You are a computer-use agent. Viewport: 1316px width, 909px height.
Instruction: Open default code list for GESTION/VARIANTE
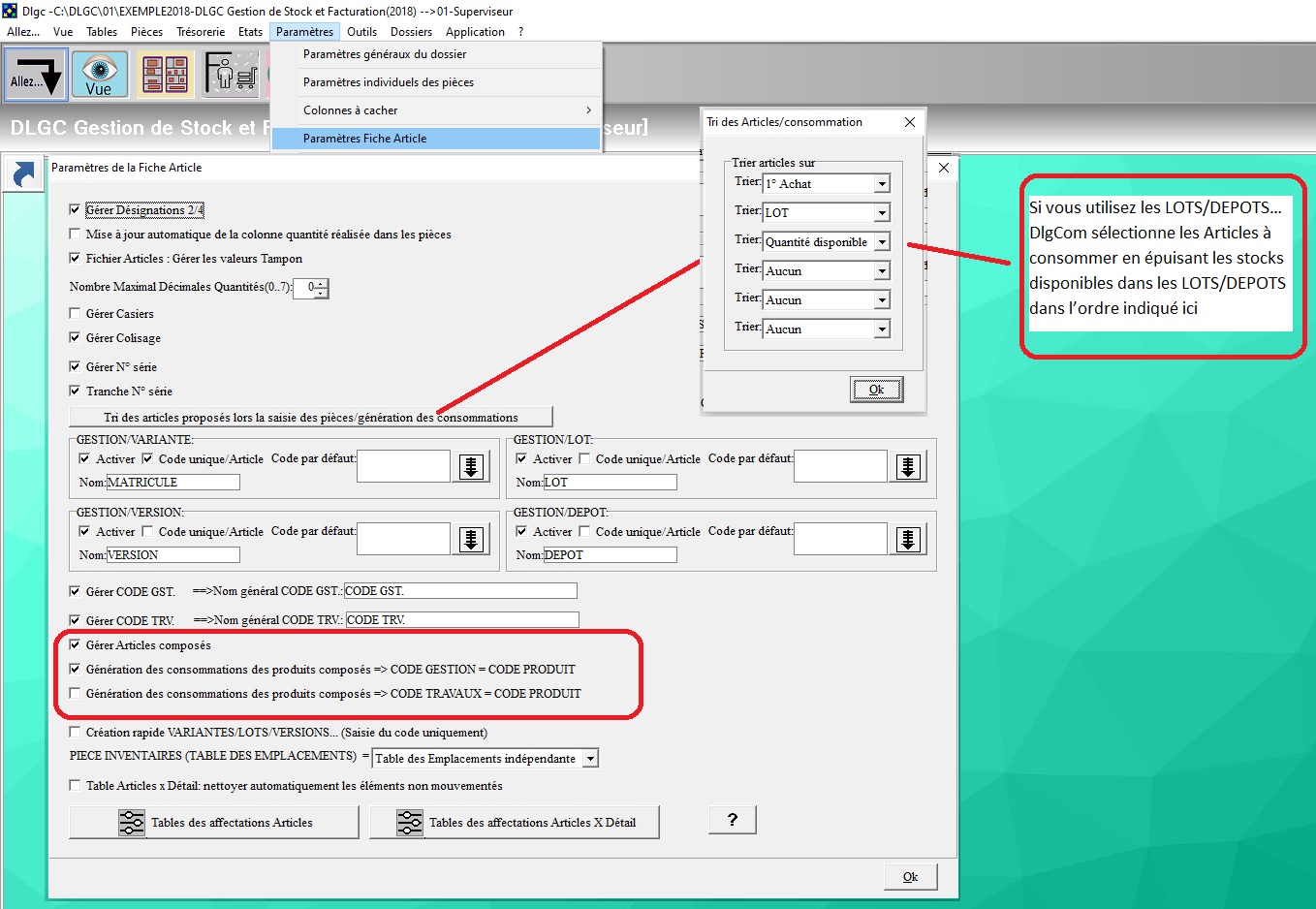472,466
